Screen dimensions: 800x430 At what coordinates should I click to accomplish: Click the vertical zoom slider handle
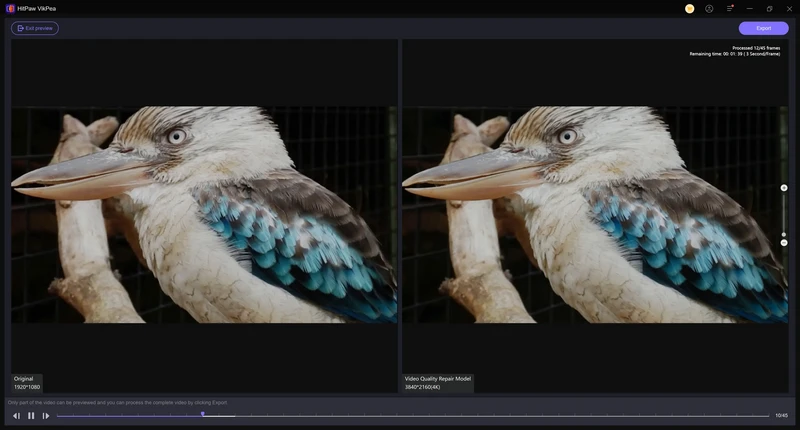click(784, 234)
